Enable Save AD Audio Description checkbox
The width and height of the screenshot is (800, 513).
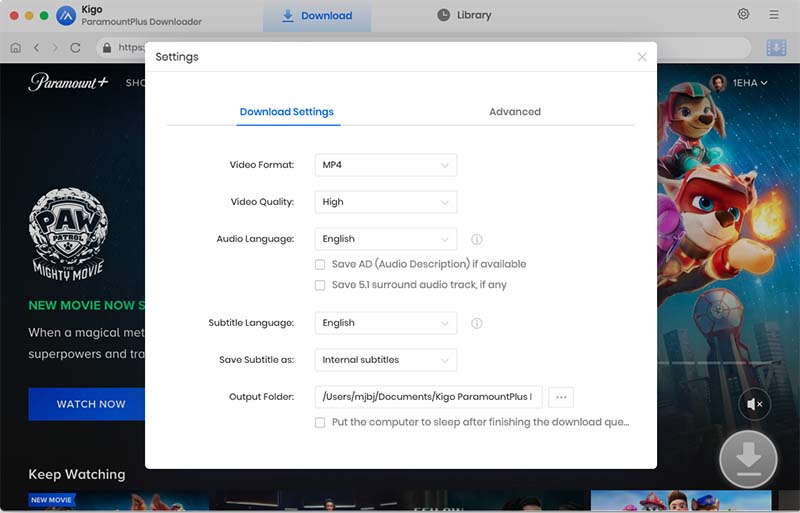320,264
